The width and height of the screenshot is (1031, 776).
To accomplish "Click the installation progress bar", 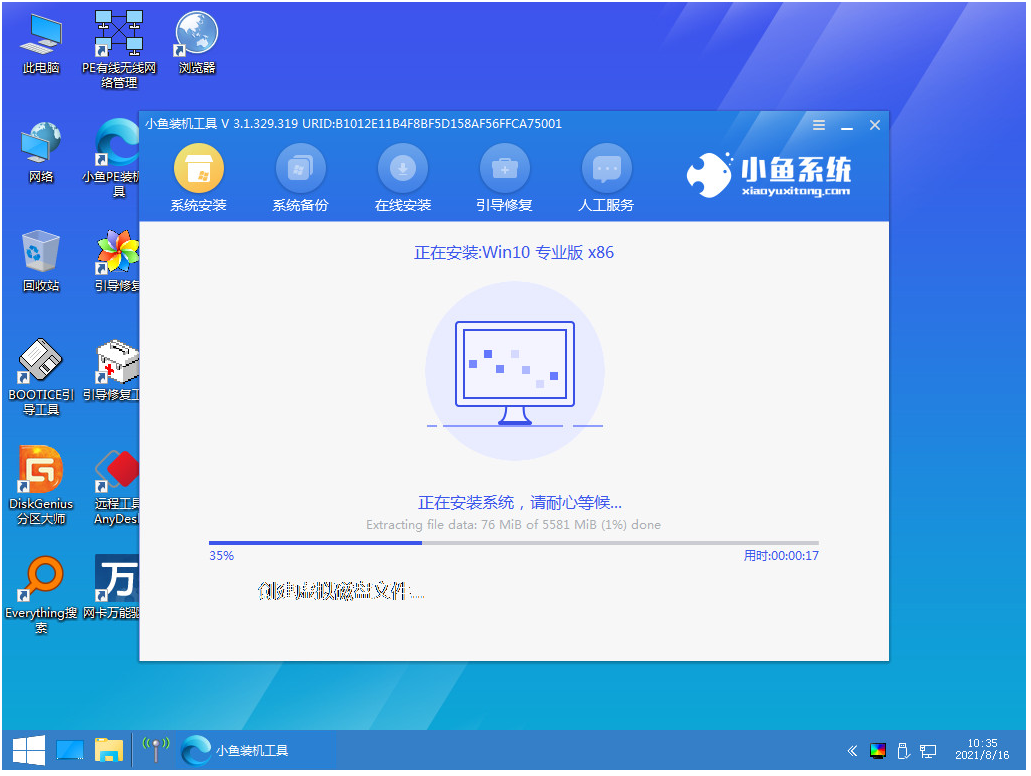I will click(x=512, y=543).
